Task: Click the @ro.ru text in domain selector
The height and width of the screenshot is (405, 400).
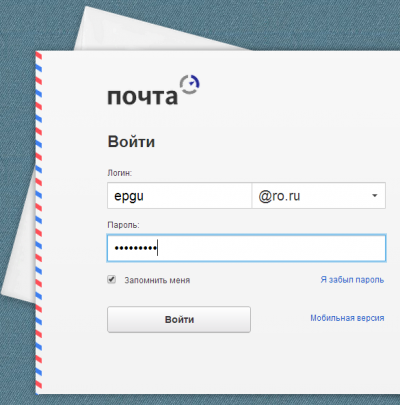Action: point(279,196)
